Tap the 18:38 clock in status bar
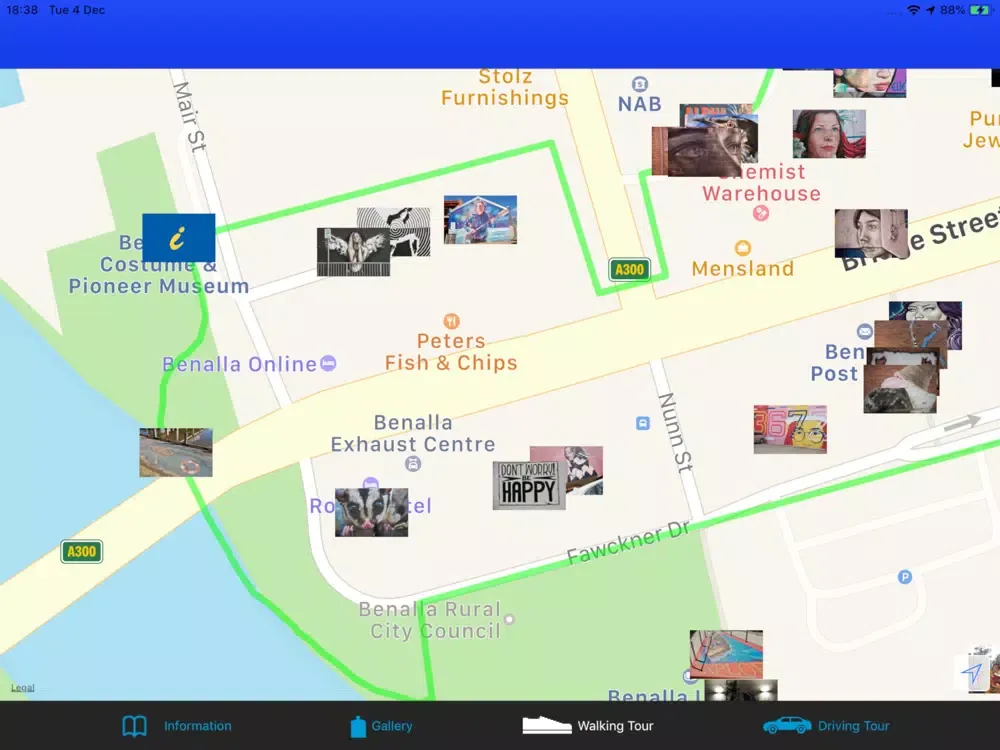The image size is (1000, 750). pos(22,10)
